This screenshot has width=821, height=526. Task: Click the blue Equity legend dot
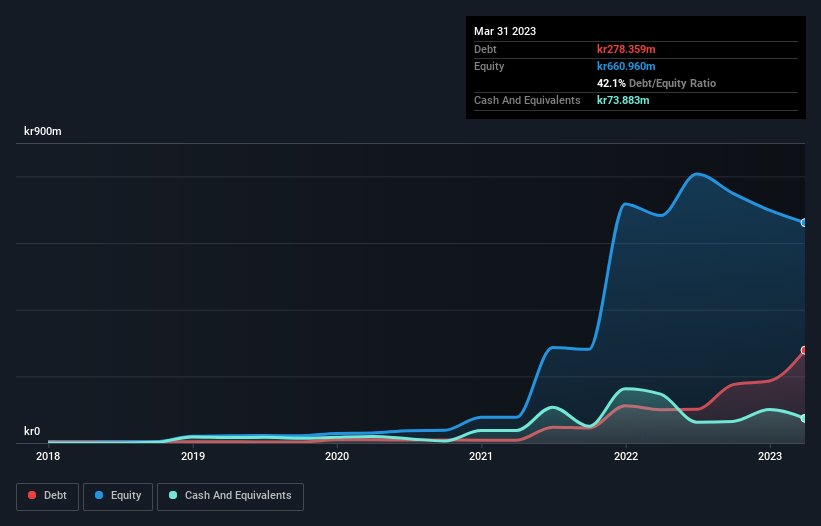(99, 495)
